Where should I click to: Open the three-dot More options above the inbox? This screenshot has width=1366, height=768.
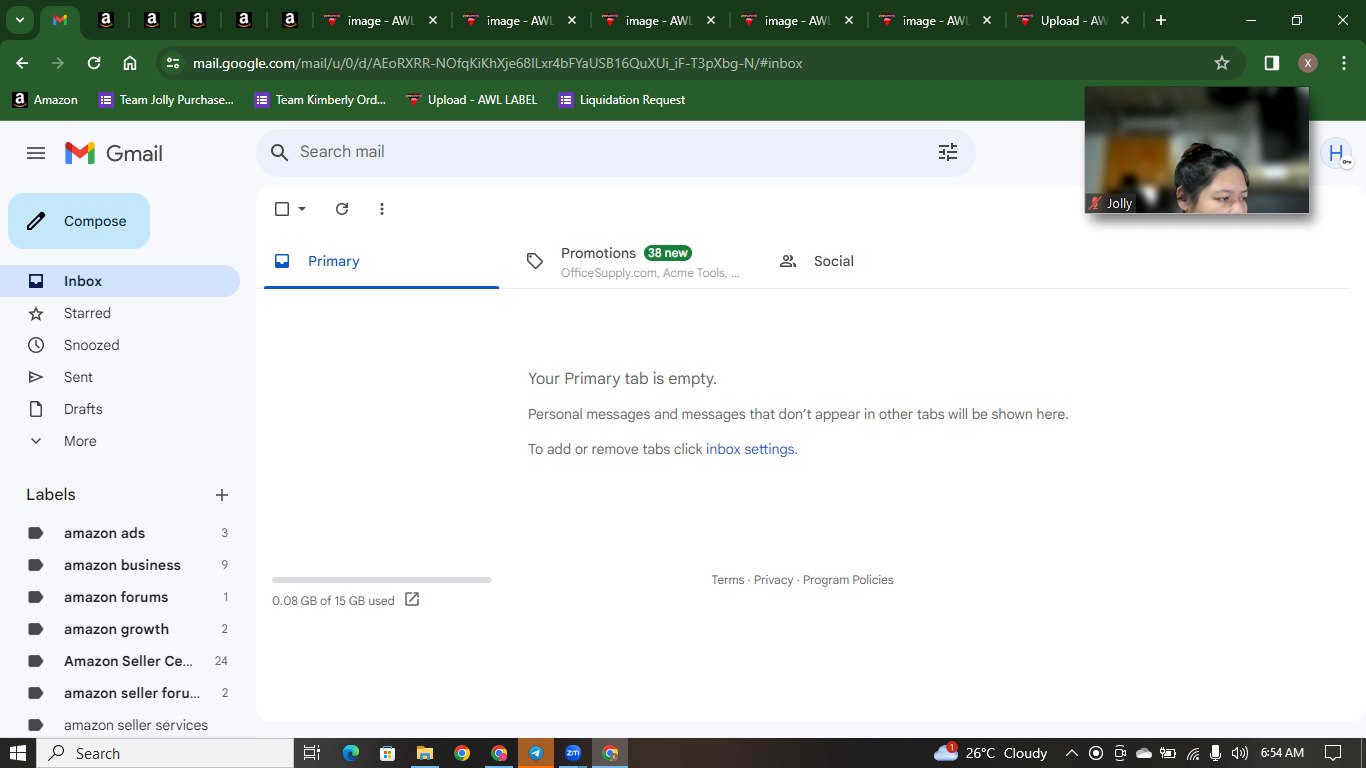click(382, 209)
